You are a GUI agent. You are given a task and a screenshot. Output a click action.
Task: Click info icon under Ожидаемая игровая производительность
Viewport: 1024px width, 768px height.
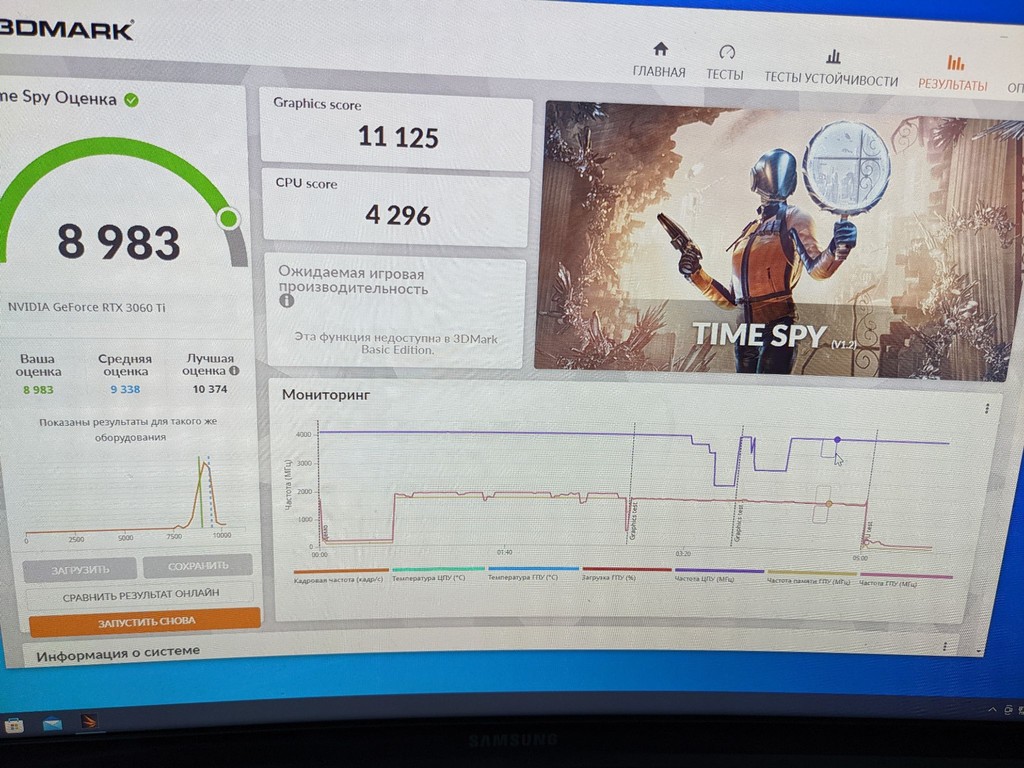[x=286, y=300]
